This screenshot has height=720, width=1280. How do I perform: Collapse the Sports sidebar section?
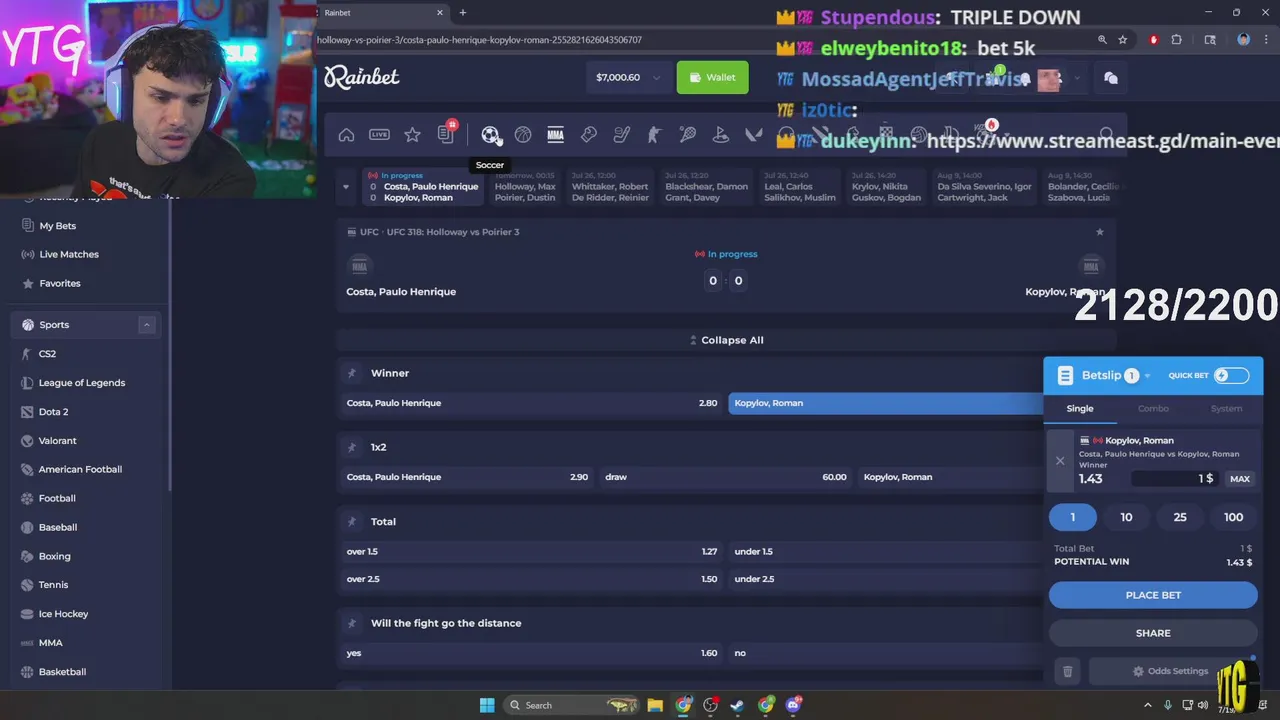pos(146,324)
